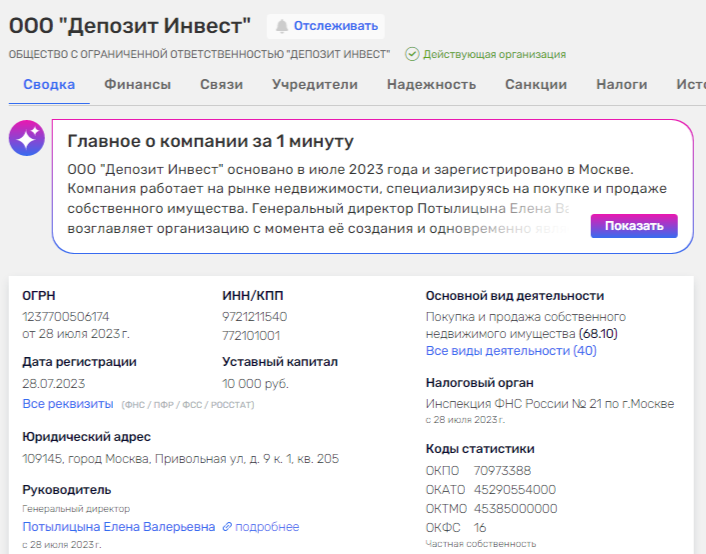Viewport: 706px width, 554px height.
Task: Open Все виды деятельности (40) link
Action: 511,350
